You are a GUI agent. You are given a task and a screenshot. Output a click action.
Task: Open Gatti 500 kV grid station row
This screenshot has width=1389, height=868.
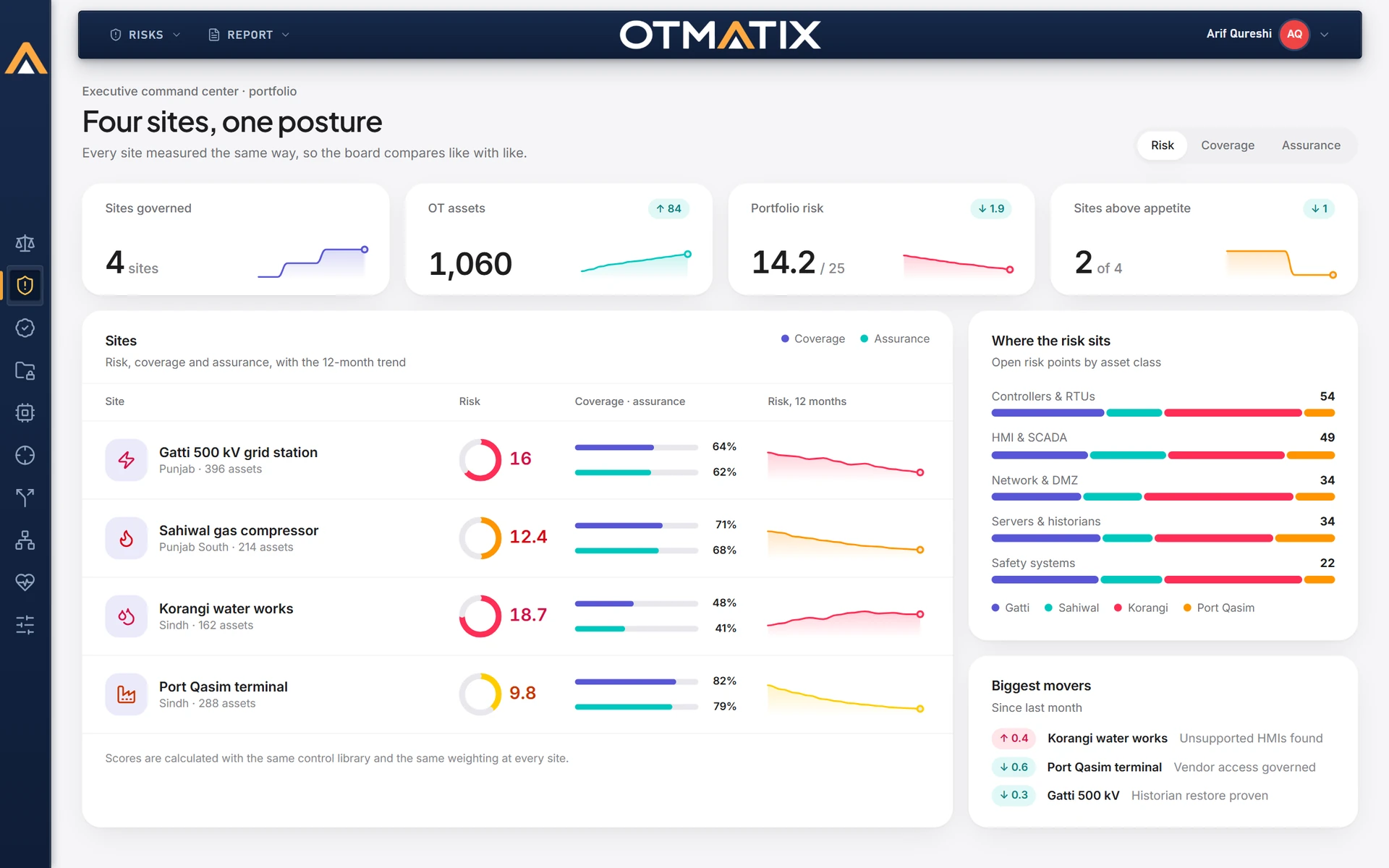[517, 460]
